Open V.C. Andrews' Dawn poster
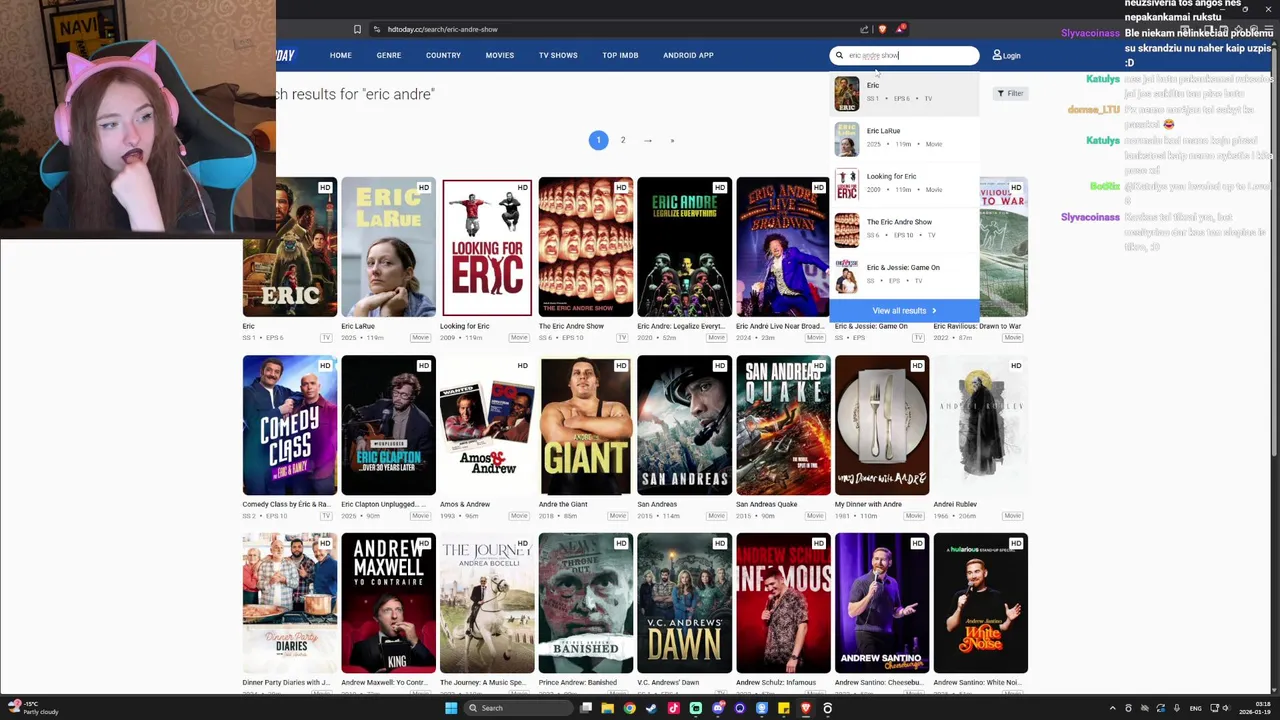Image resolution: width=1280 pixels, height=720 pixels. pyautogui.click(x=684, y=603)
